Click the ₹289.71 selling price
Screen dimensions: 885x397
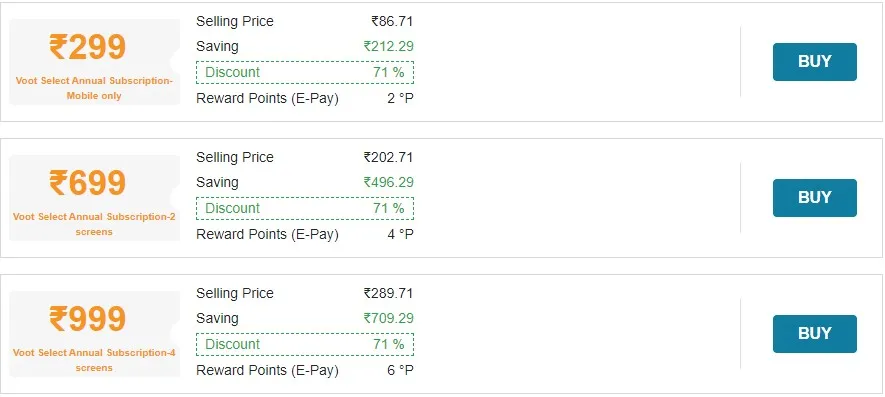388,294
